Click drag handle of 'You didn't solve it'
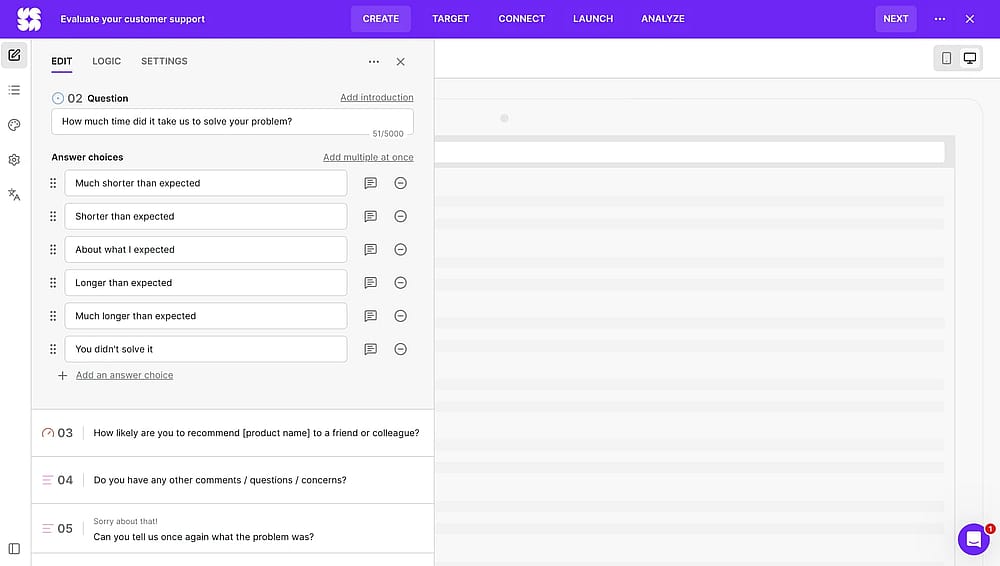1000x566 pixels. tap(53, 349)
